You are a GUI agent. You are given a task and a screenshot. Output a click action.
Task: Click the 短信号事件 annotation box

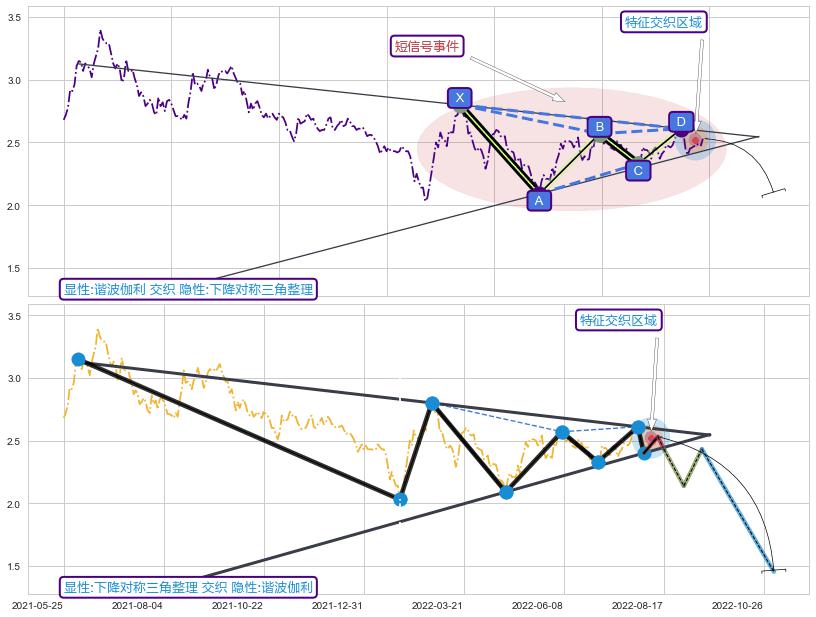[x=427, y=46]
